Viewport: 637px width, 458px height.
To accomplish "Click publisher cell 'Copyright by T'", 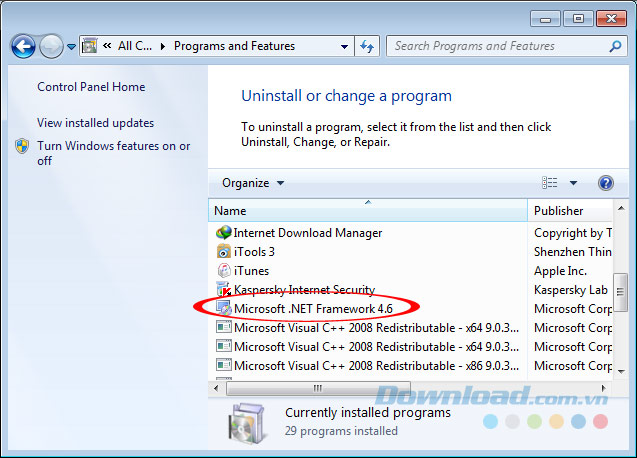I will pyautogui.click(x=573, y=233).
